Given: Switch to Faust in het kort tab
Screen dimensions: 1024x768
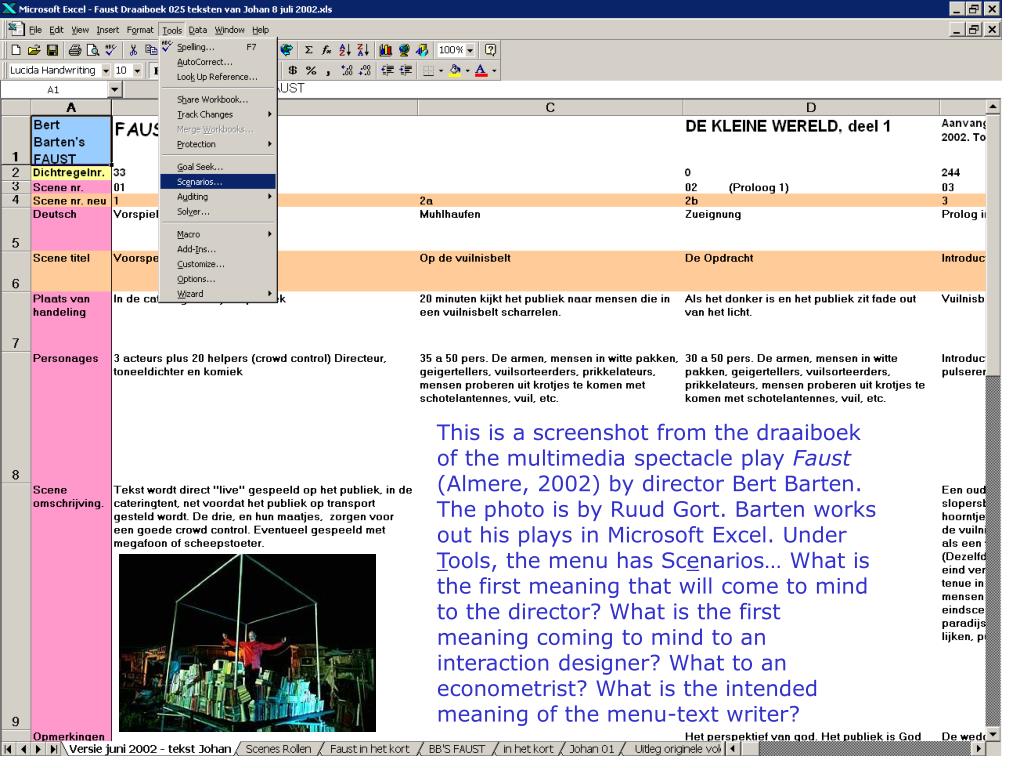Looking at the screenshot, I should point(369,749).
